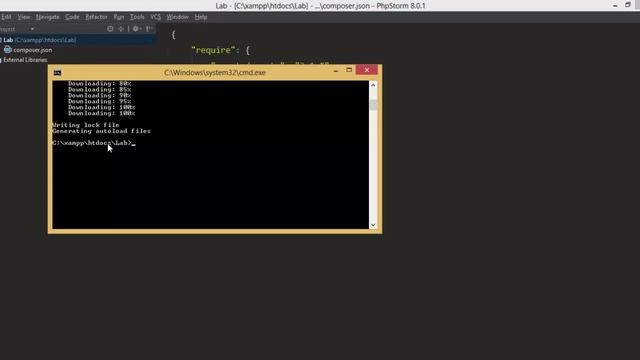Screen dimensions: 640x360
Task: Click the composer.json file icon
Action: tap(8, 50)
